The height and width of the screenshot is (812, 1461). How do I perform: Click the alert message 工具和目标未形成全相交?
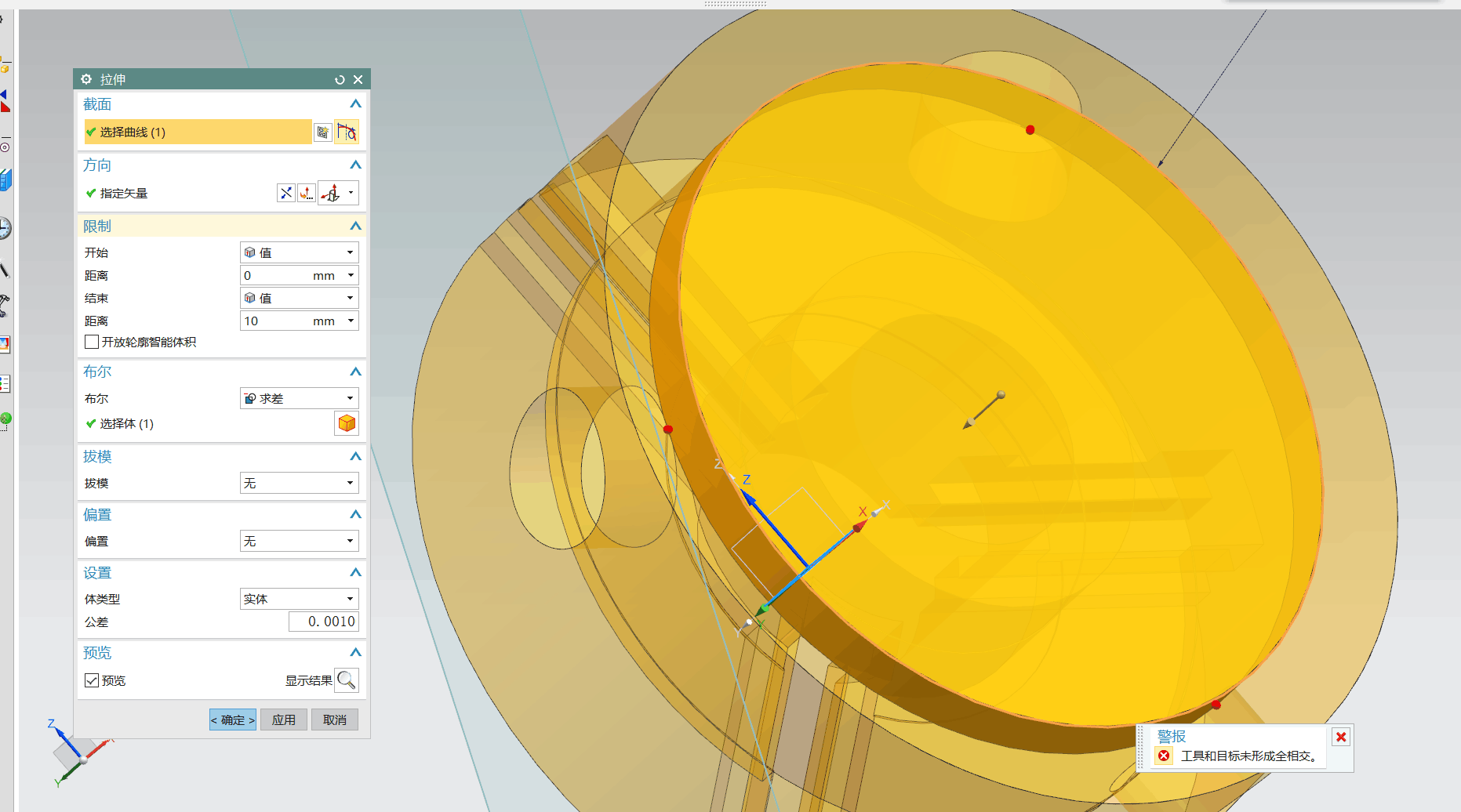[x=1250, y=756]
